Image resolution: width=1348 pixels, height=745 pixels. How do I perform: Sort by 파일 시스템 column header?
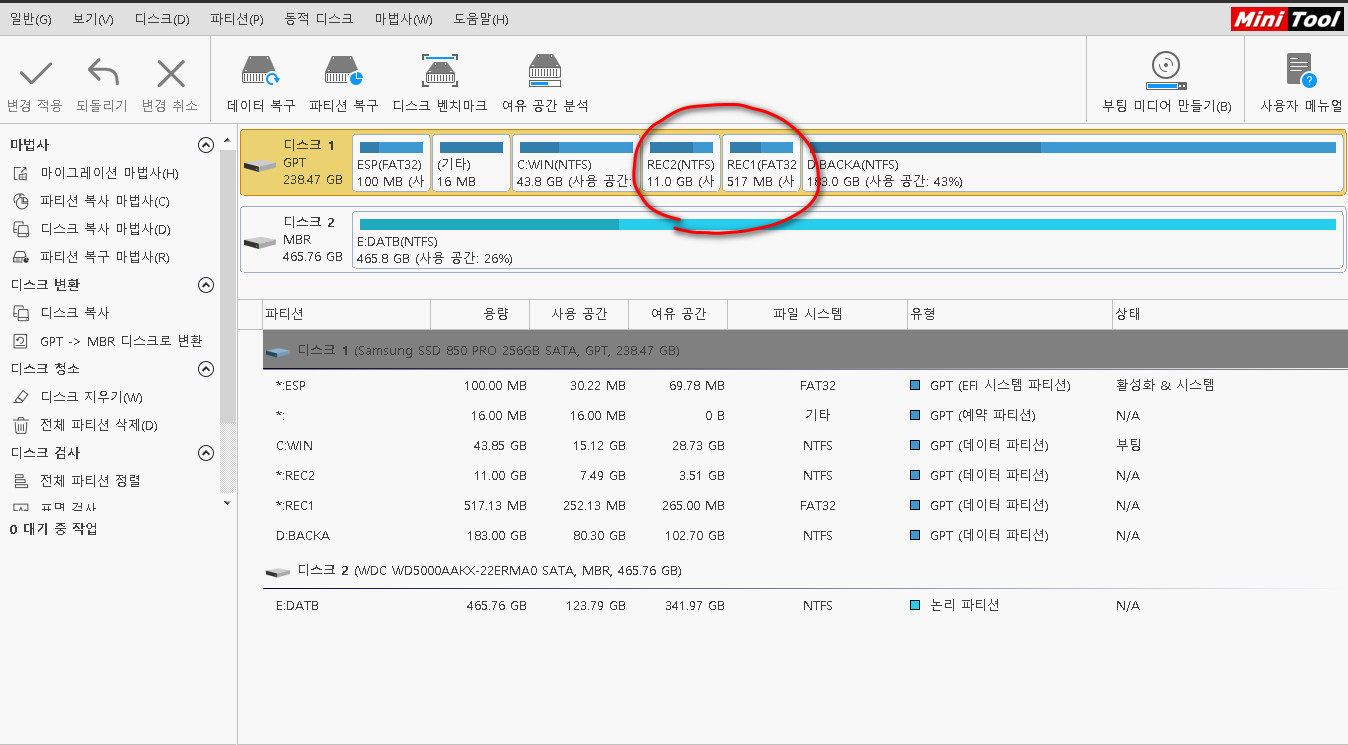(x=817, y=314)
